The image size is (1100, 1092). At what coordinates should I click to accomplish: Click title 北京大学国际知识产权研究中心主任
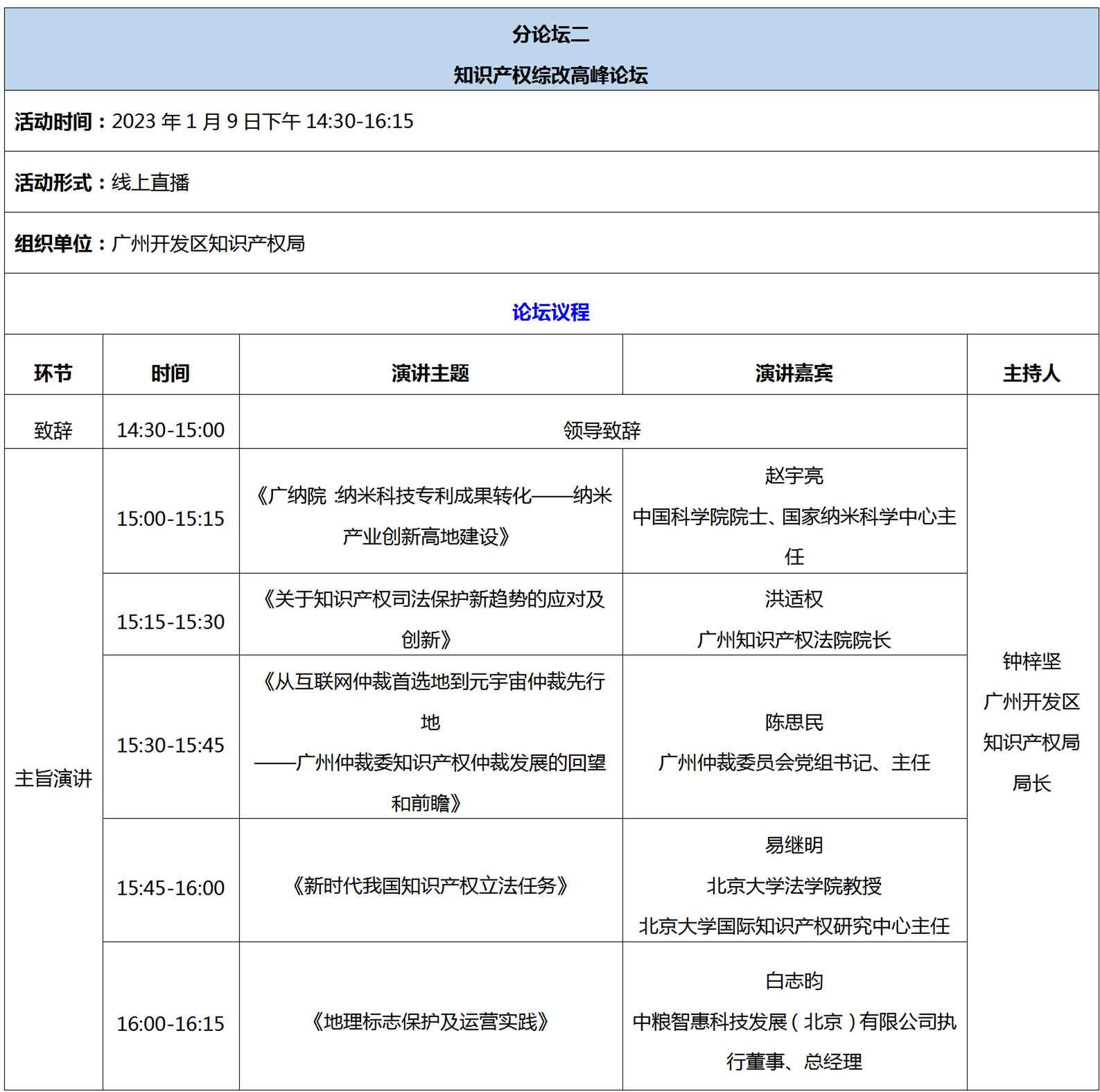click(x=794, y=926)
